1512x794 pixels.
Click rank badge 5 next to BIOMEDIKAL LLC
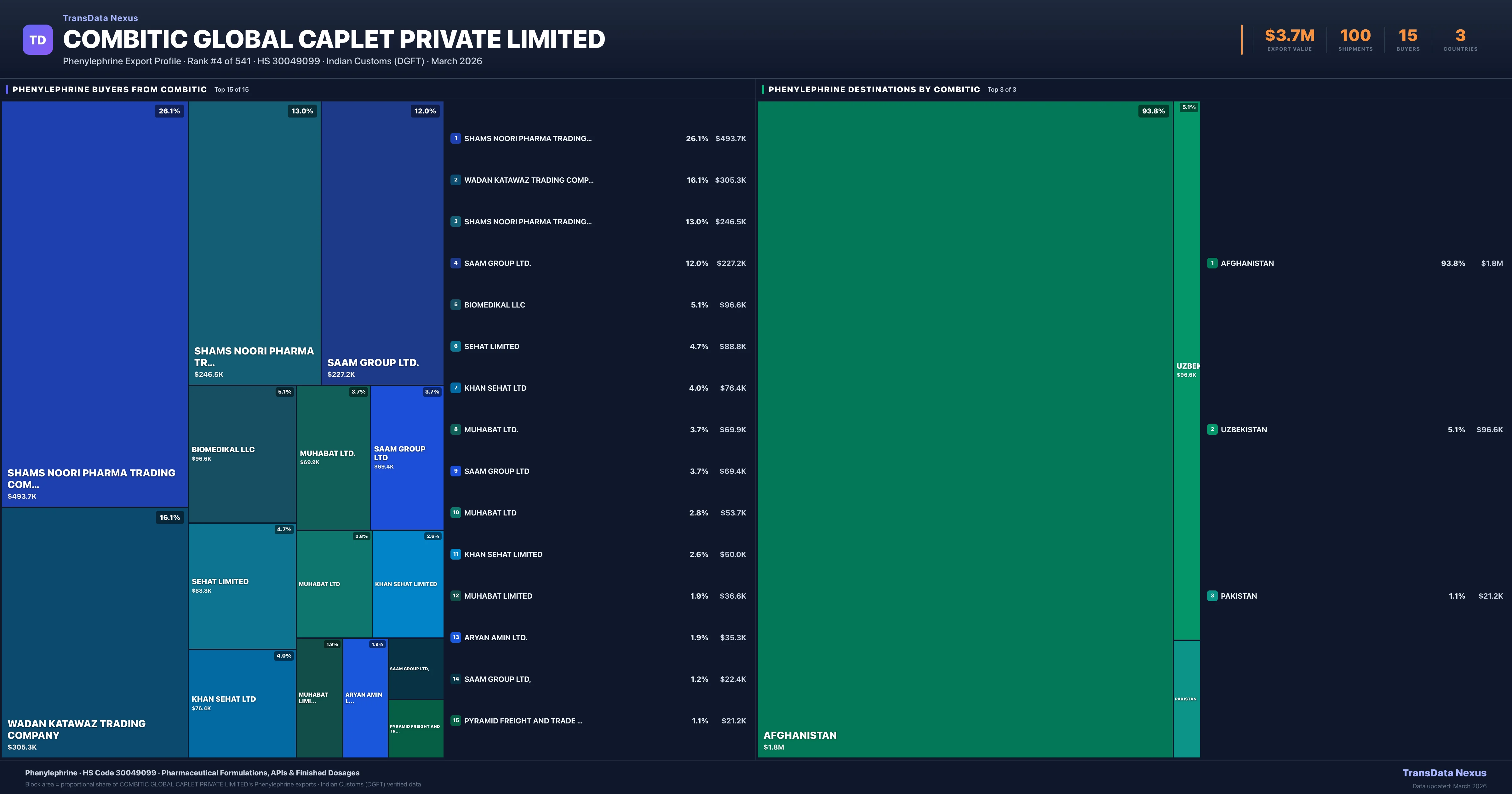pyautogui.click(x=456, y=305)
